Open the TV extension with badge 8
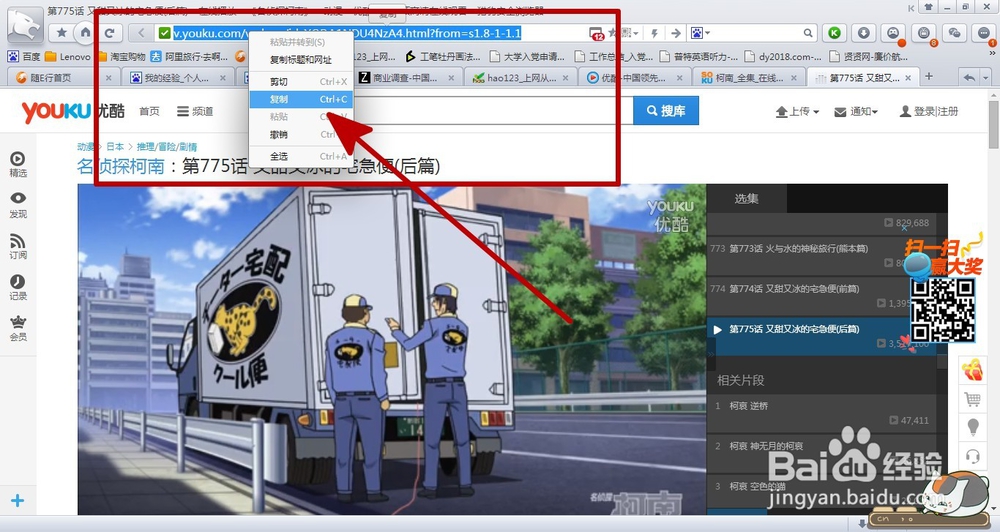This screenshot has height=532, width=1000. (x=924, y=33)
